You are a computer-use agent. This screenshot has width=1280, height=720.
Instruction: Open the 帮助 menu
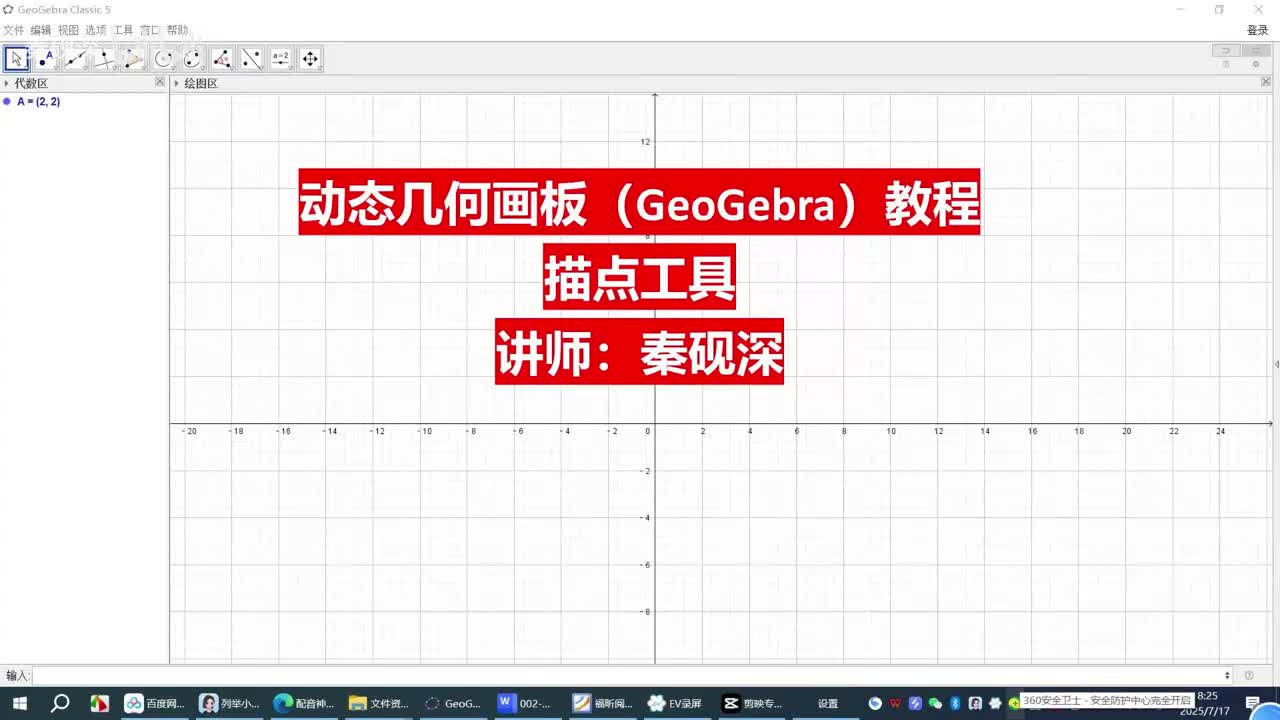click(x=177, y=31)
